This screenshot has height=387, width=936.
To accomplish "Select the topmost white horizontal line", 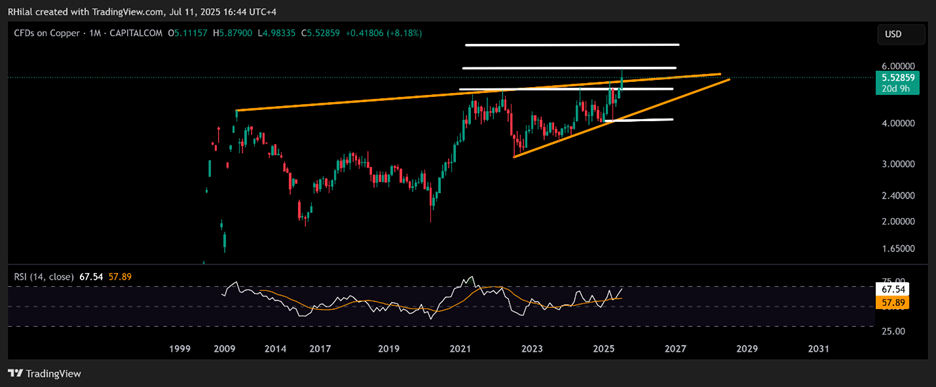I will (x=572, y=45).
